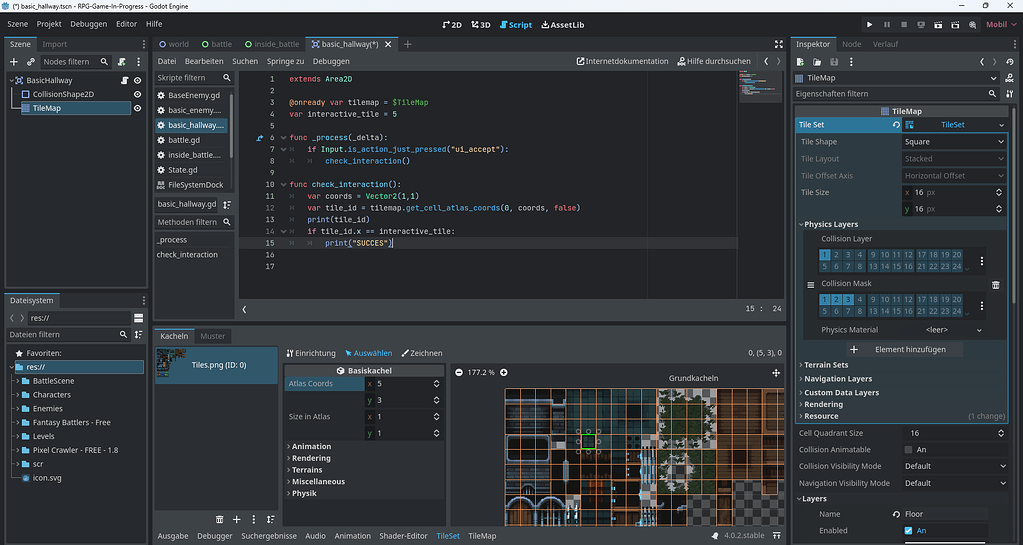Toggle collision layer bit 1
Screen dimensions: 1023x545
pyautogui.click(x=825, y=255)
